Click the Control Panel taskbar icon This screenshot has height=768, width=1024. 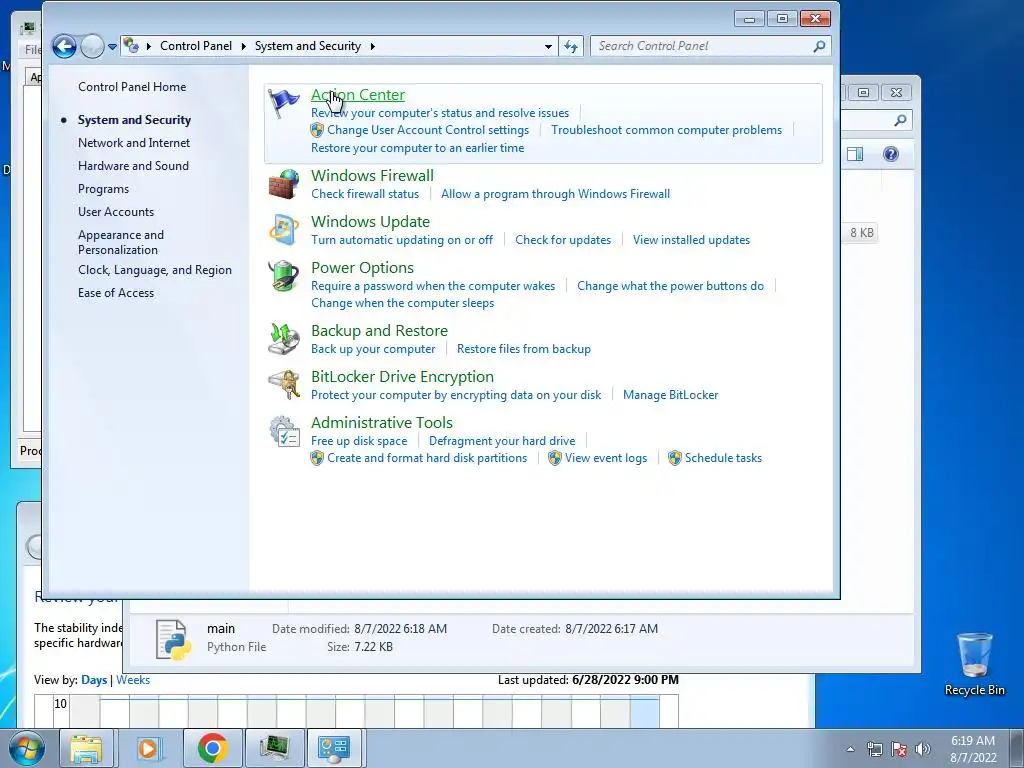pyautogui.click(x=334, y=749)
